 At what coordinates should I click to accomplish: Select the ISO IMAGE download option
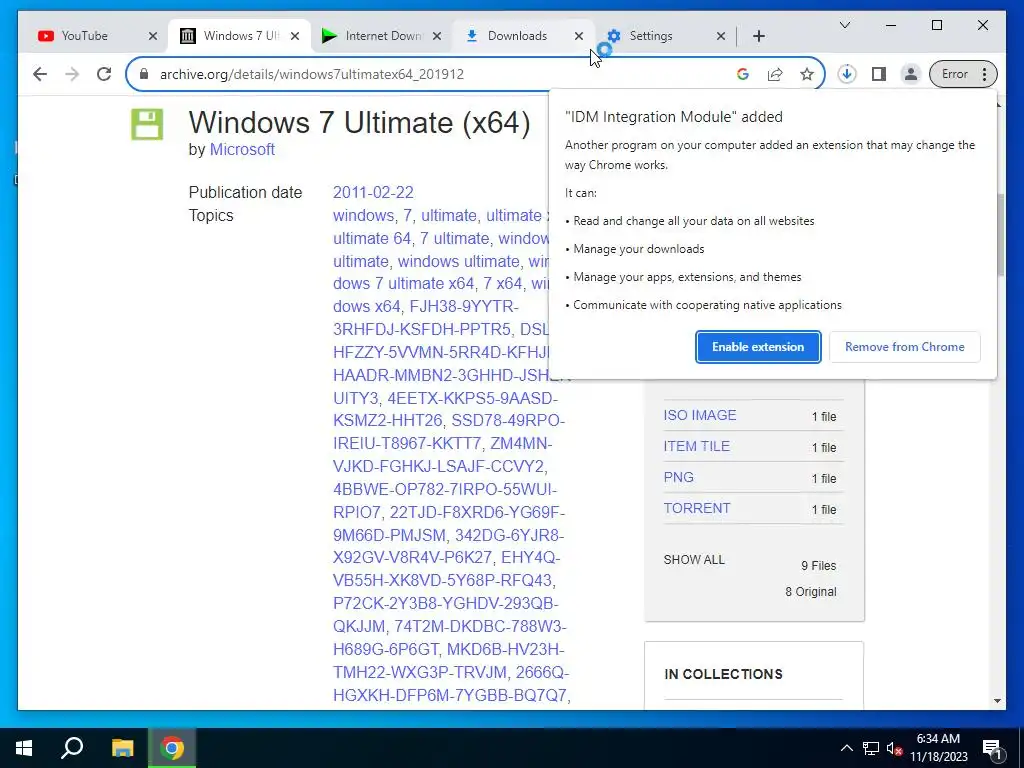coord(699,415)
